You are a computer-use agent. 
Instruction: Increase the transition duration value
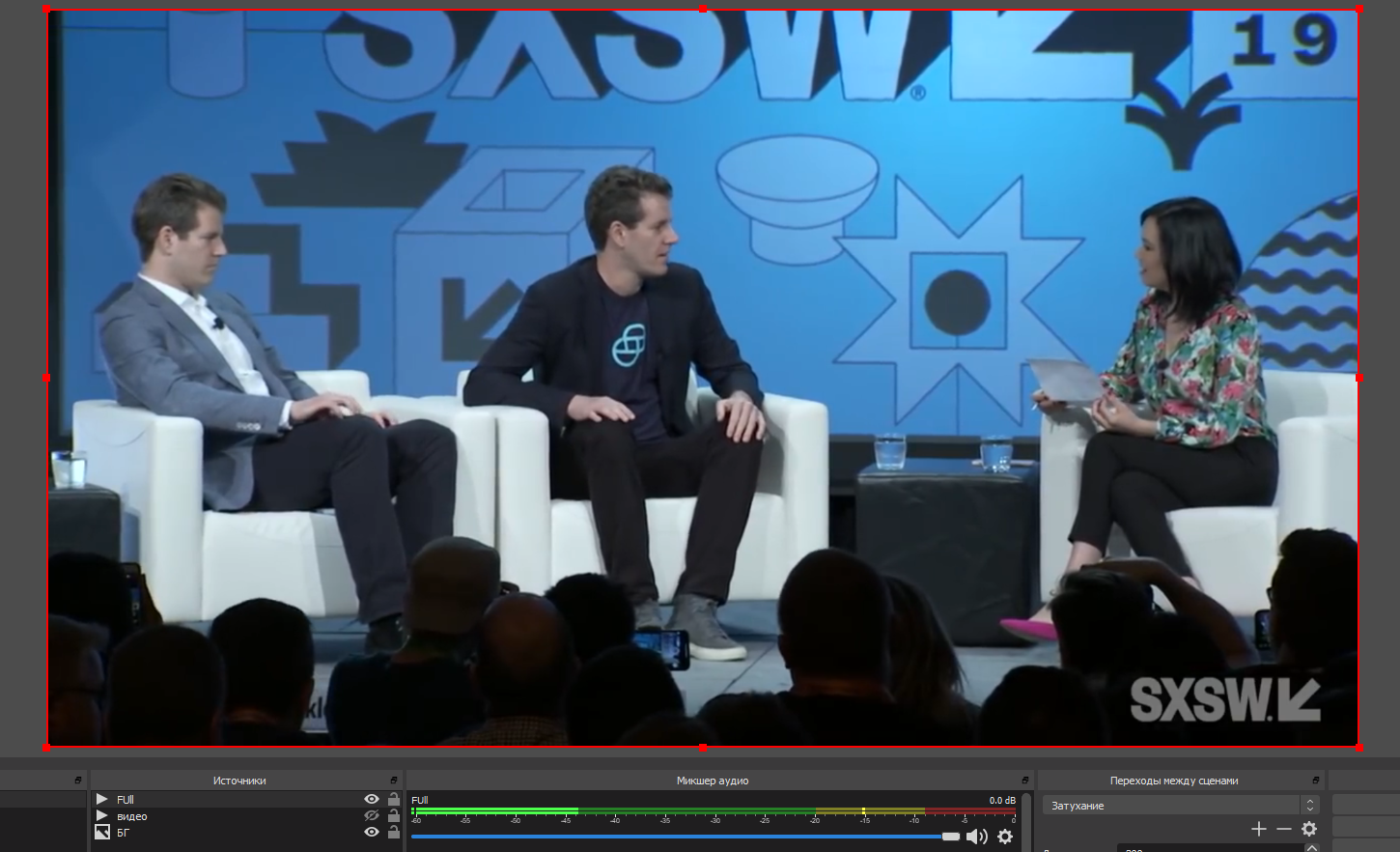point(1311,846)
